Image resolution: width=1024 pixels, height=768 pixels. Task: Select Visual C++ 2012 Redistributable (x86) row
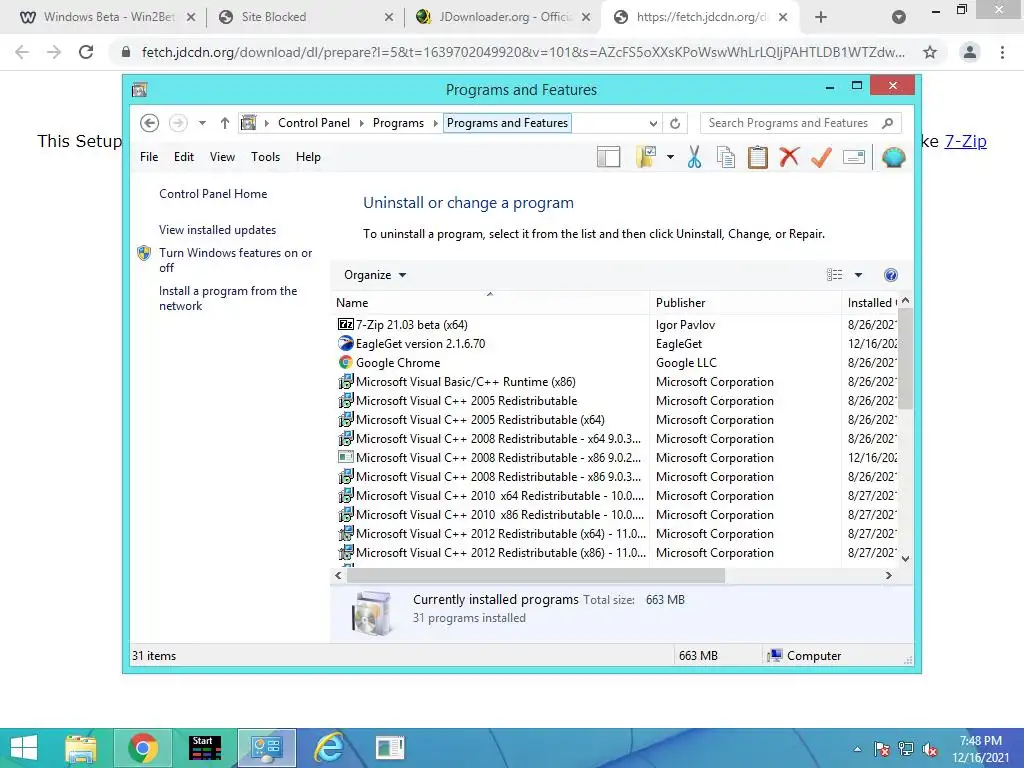[x=615, y=552]
